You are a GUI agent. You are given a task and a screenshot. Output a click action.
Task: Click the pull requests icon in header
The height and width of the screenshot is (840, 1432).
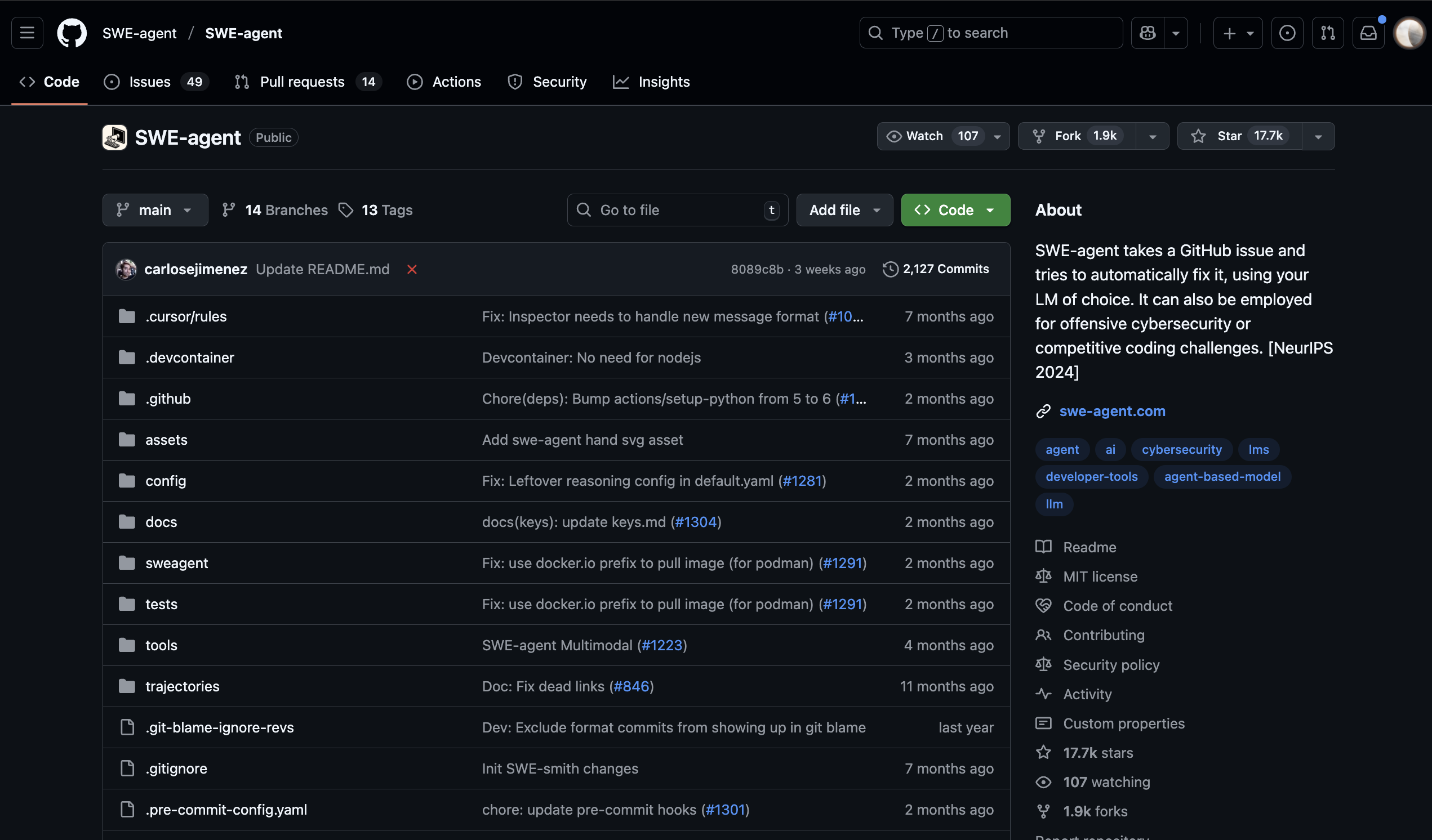point(1327,33)
